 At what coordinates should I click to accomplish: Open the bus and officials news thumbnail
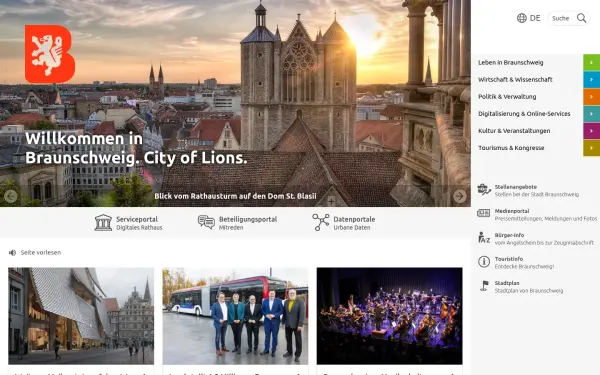235,316
